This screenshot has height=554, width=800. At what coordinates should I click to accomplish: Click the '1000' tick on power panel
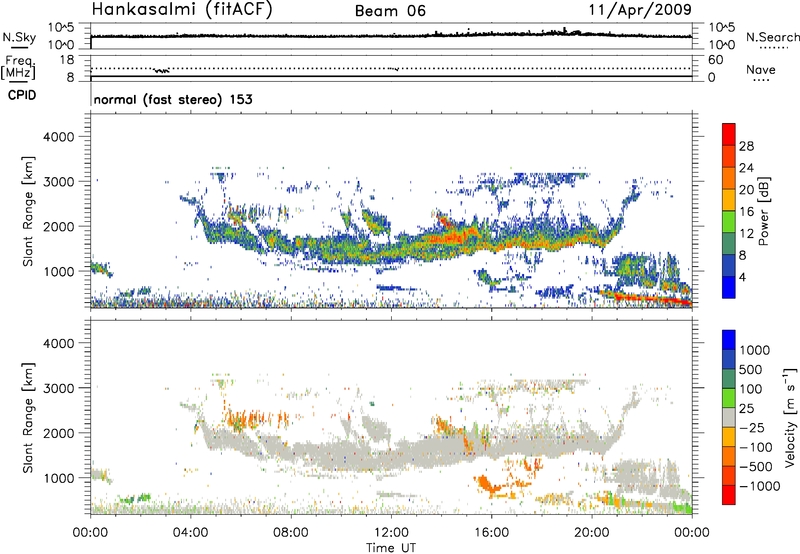58,271
